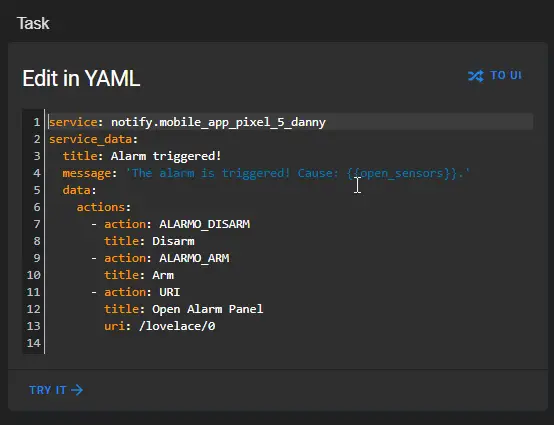Switch editor with TO UI button

pyautogui.click(x=495, y=76)
